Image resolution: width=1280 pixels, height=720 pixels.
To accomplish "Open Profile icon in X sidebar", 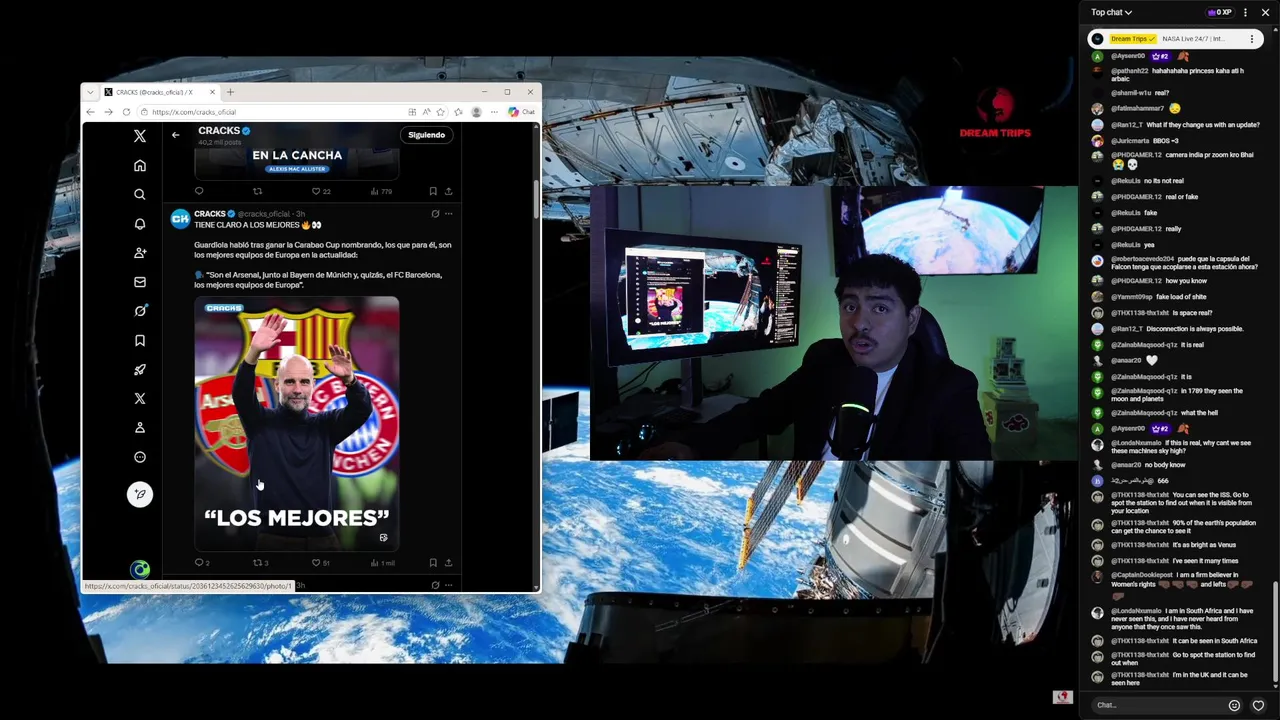I will (x=140, y=427).
